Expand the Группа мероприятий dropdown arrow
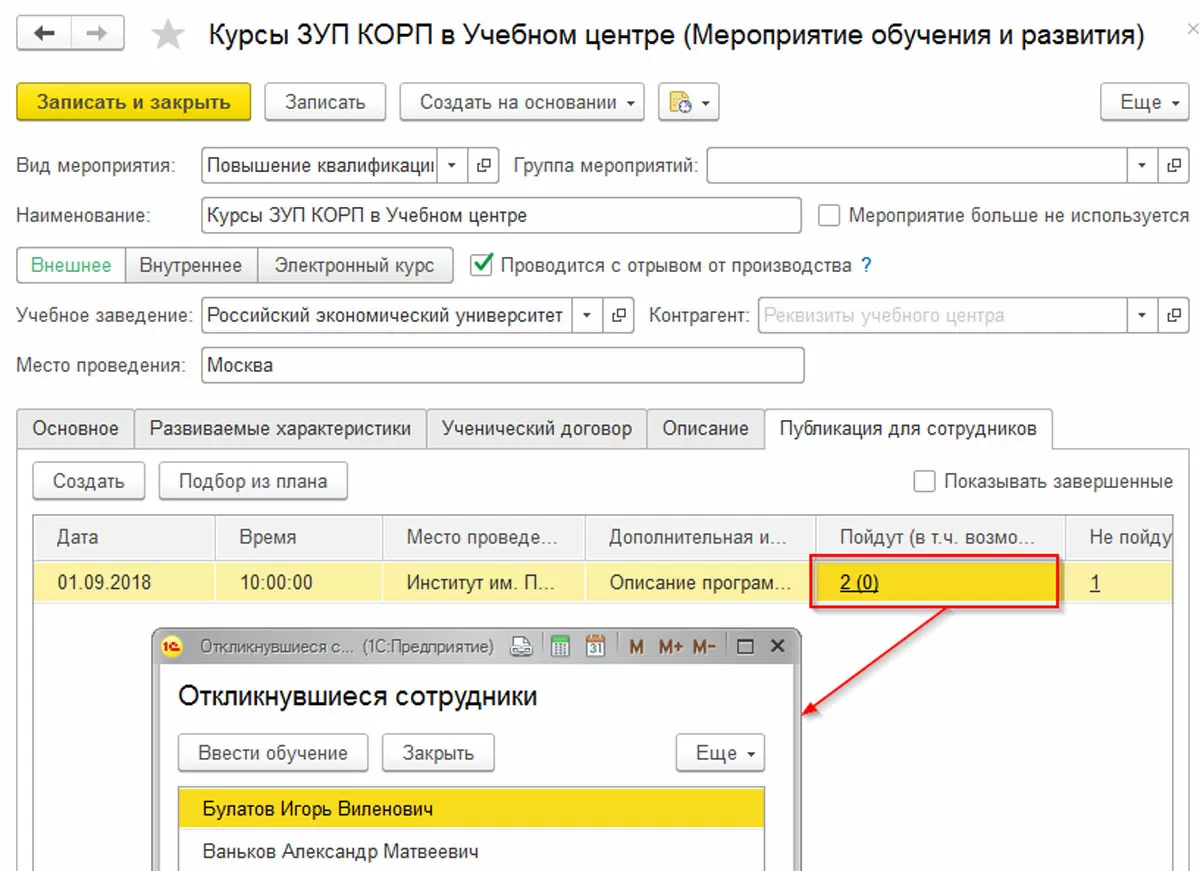 pyautogui.click(x=1143, y=166)
